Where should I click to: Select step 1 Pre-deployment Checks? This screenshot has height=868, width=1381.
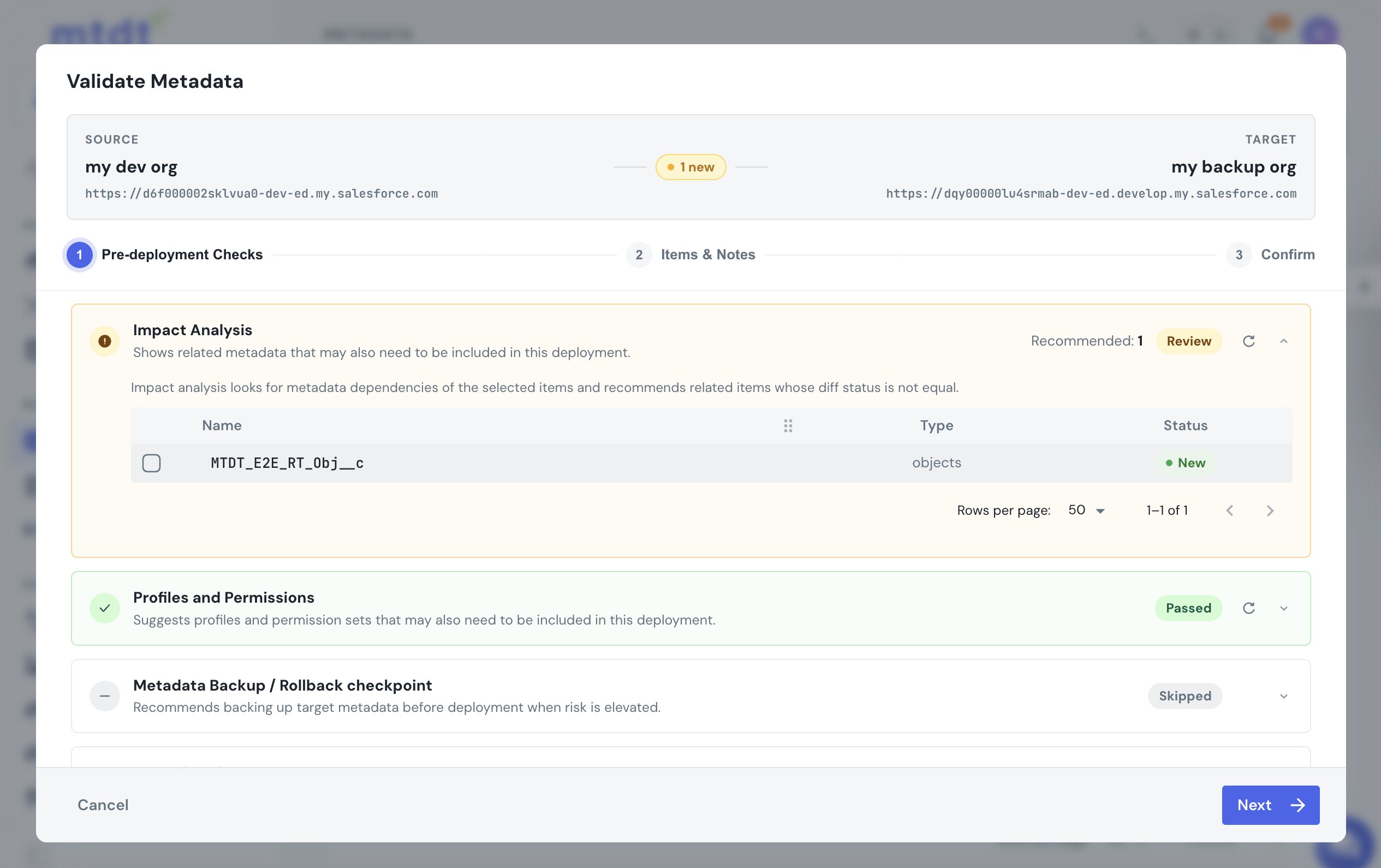pyautogui.click(x=164, y=255)
